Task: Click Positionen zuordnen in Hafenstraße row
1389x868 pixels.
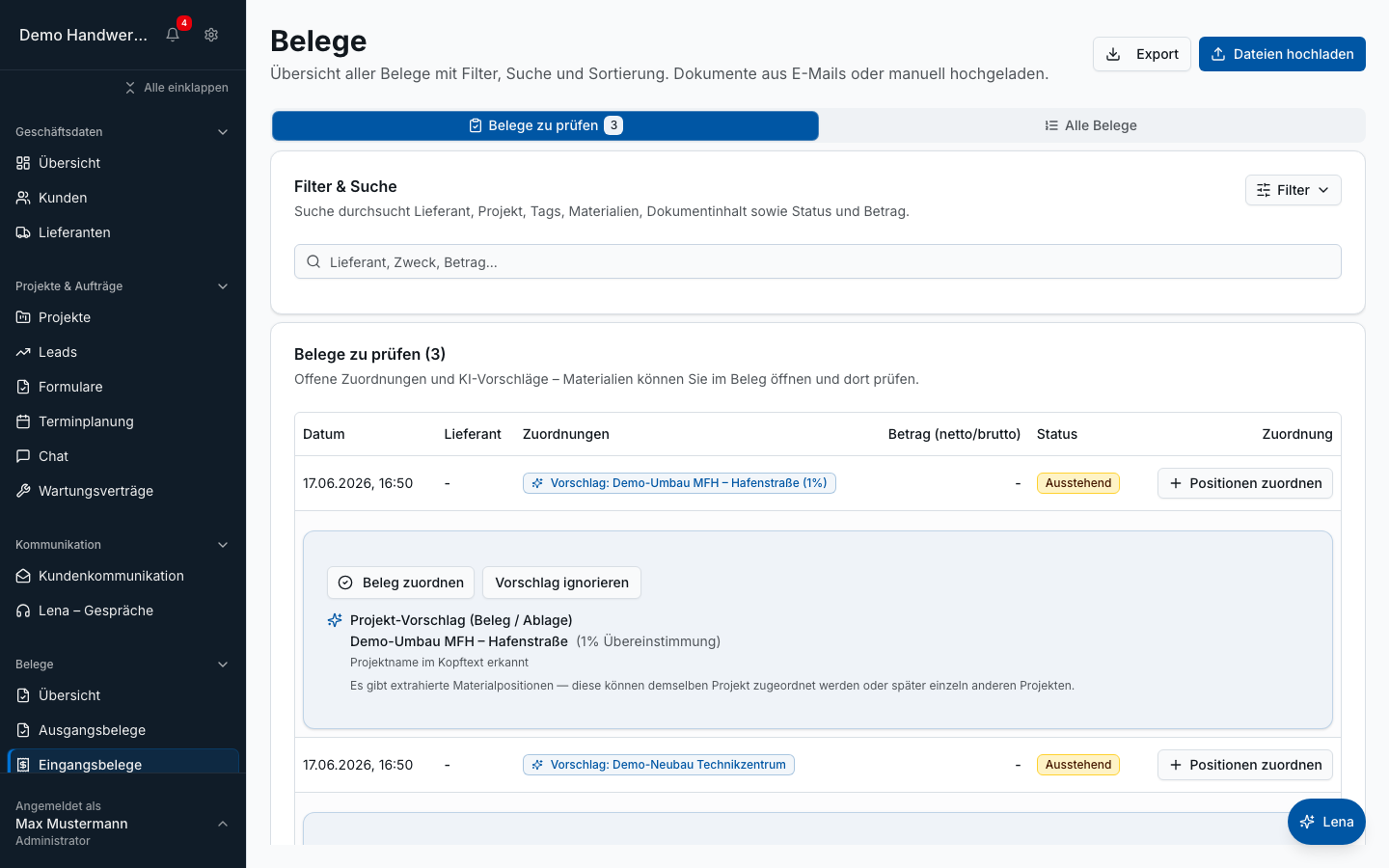Action: pos(1244,483)
